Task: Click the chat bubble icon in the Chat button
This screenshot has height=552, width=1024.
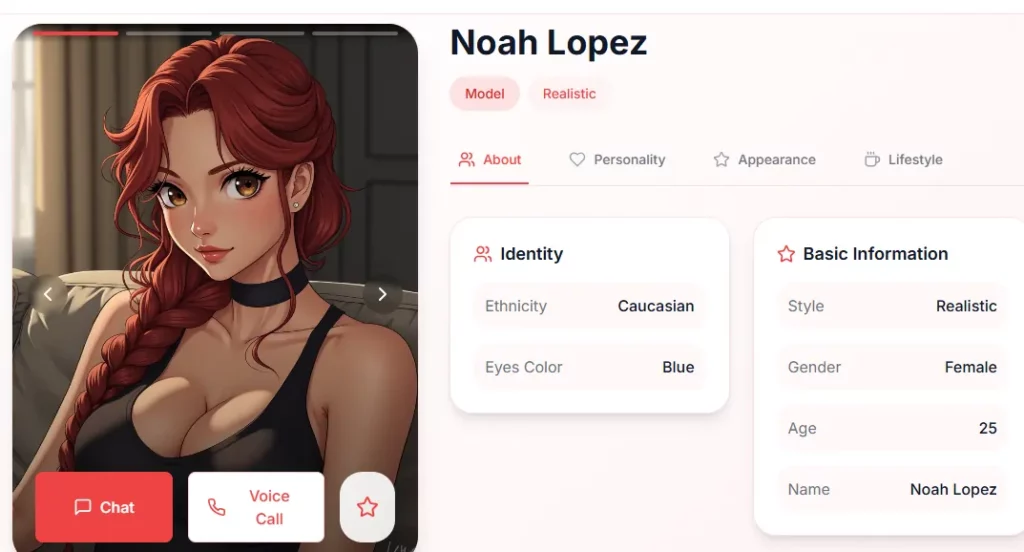Action: tap(83, 507)
